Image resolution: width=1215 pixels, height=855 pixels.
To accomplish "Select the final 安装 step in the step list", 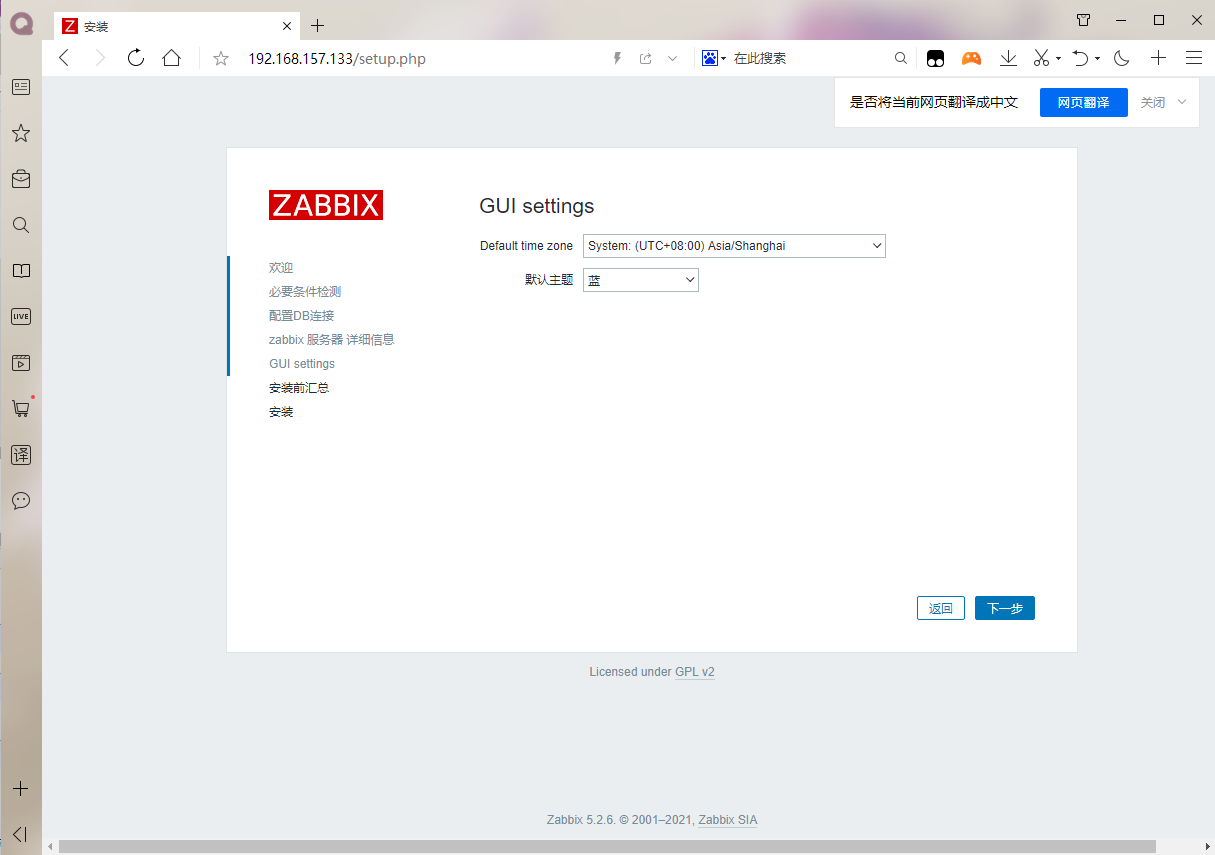I will coord(281,412).
